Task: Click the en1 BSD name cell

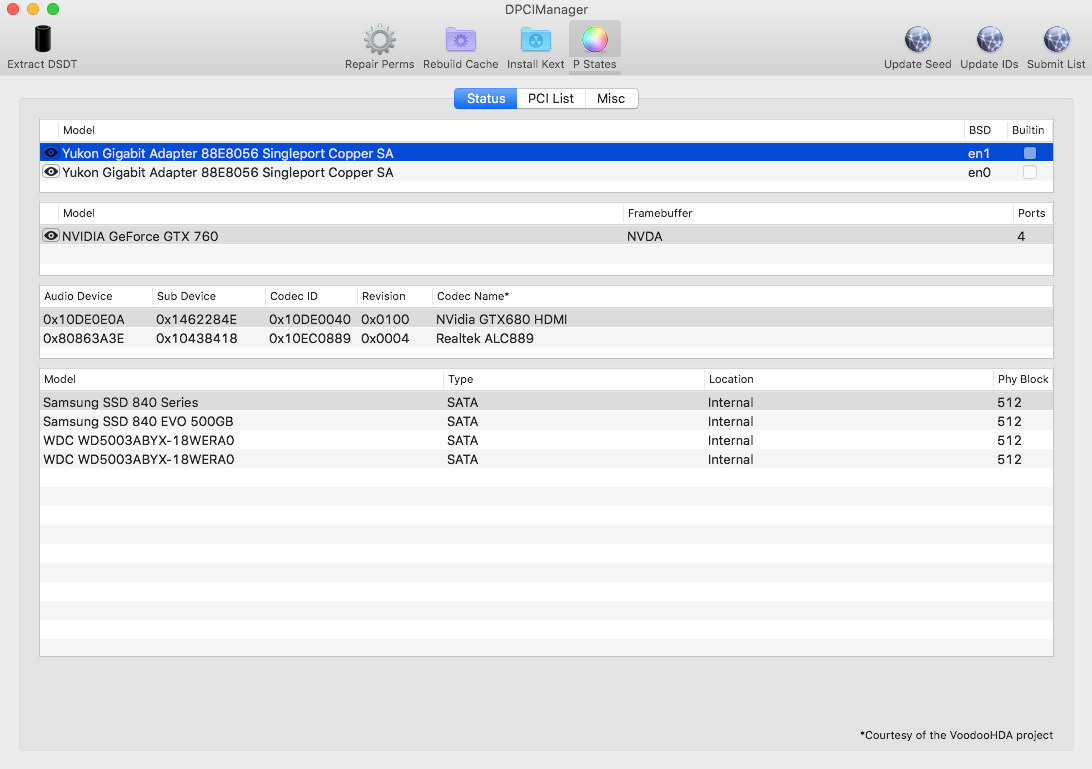Action: pyautogui.click(x=978, y=153)
